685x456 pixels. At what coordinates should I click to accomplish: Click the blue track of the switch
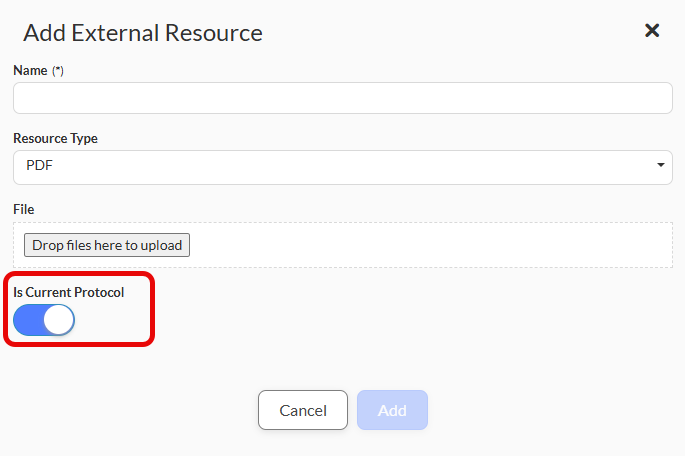click(28, 320)
